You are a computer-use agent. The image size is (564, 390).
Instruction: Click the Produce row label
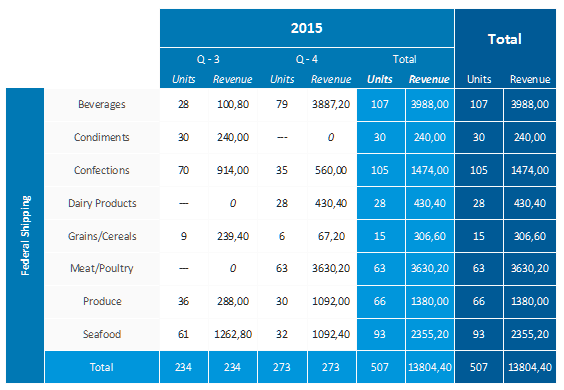pos(102,301)
